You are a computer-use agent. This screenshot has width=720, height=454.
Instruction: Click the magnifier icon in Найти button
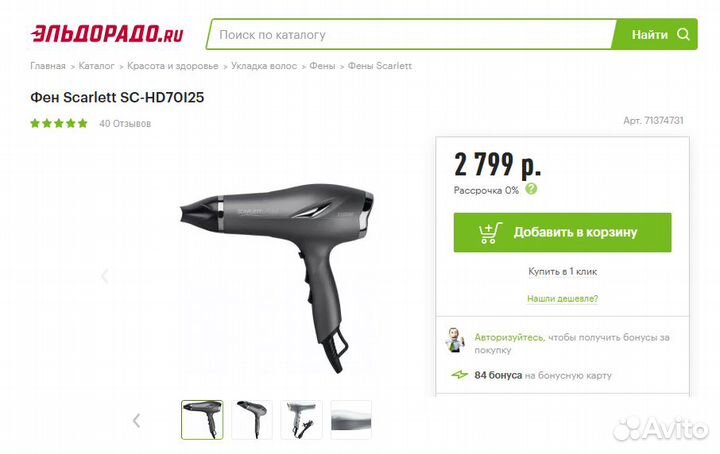pyautogui.click(x=683, y=34)
